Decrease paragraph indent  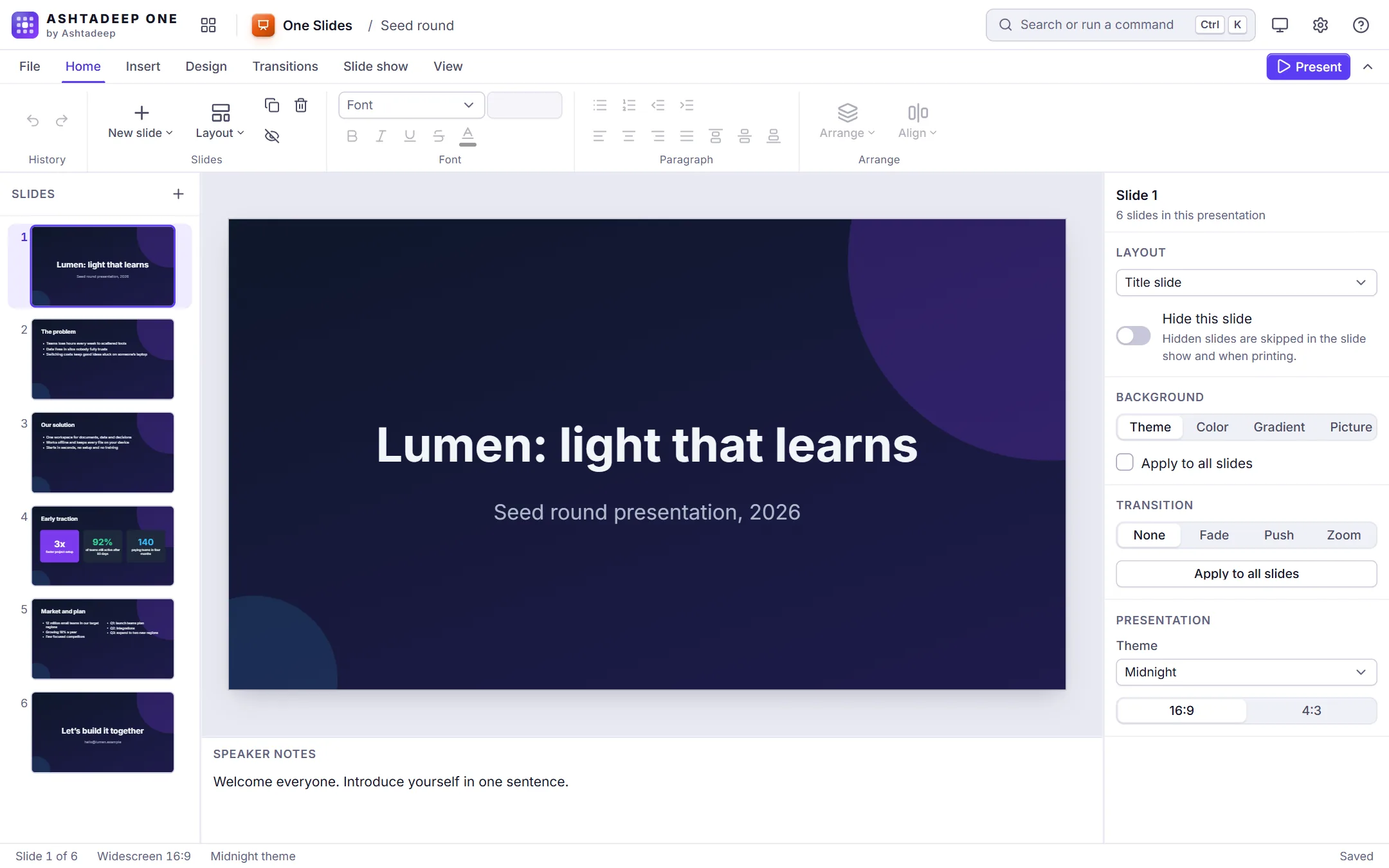658,105
